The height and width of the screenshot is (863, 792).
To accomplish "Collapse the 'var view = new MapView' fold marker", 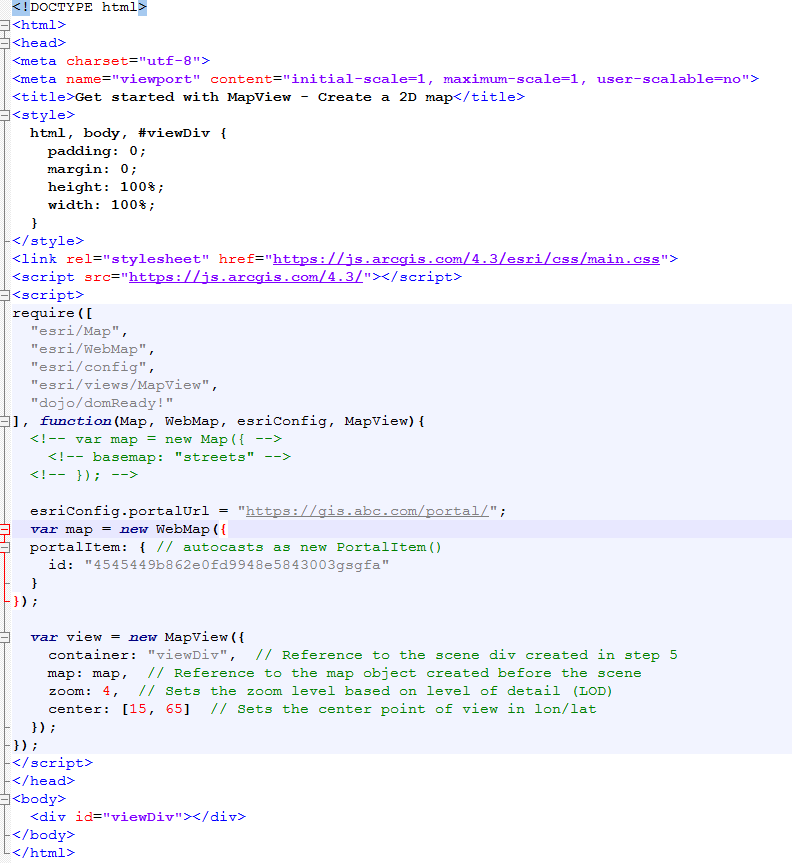I will click(x=5, y=637).
